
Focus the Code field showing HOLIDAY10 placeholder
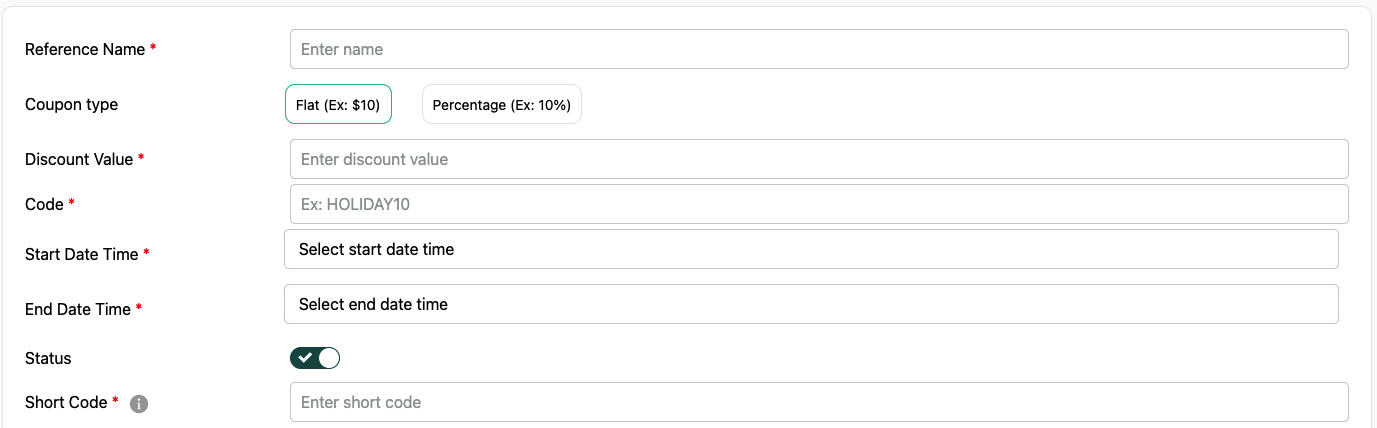click(x=819, y=204)
